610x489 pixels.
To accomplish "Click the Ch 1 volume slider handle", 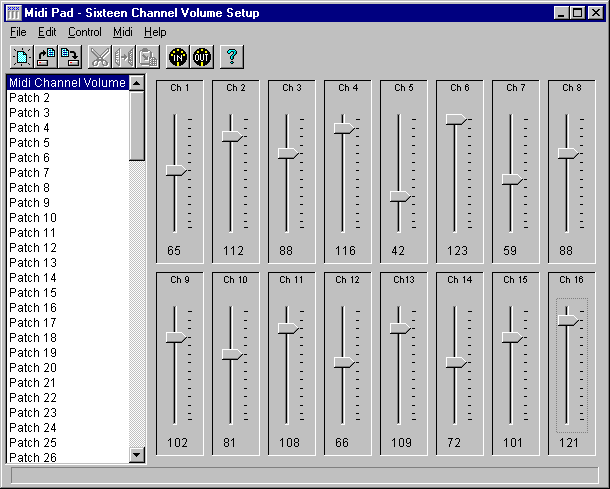I will coord(177,171).
